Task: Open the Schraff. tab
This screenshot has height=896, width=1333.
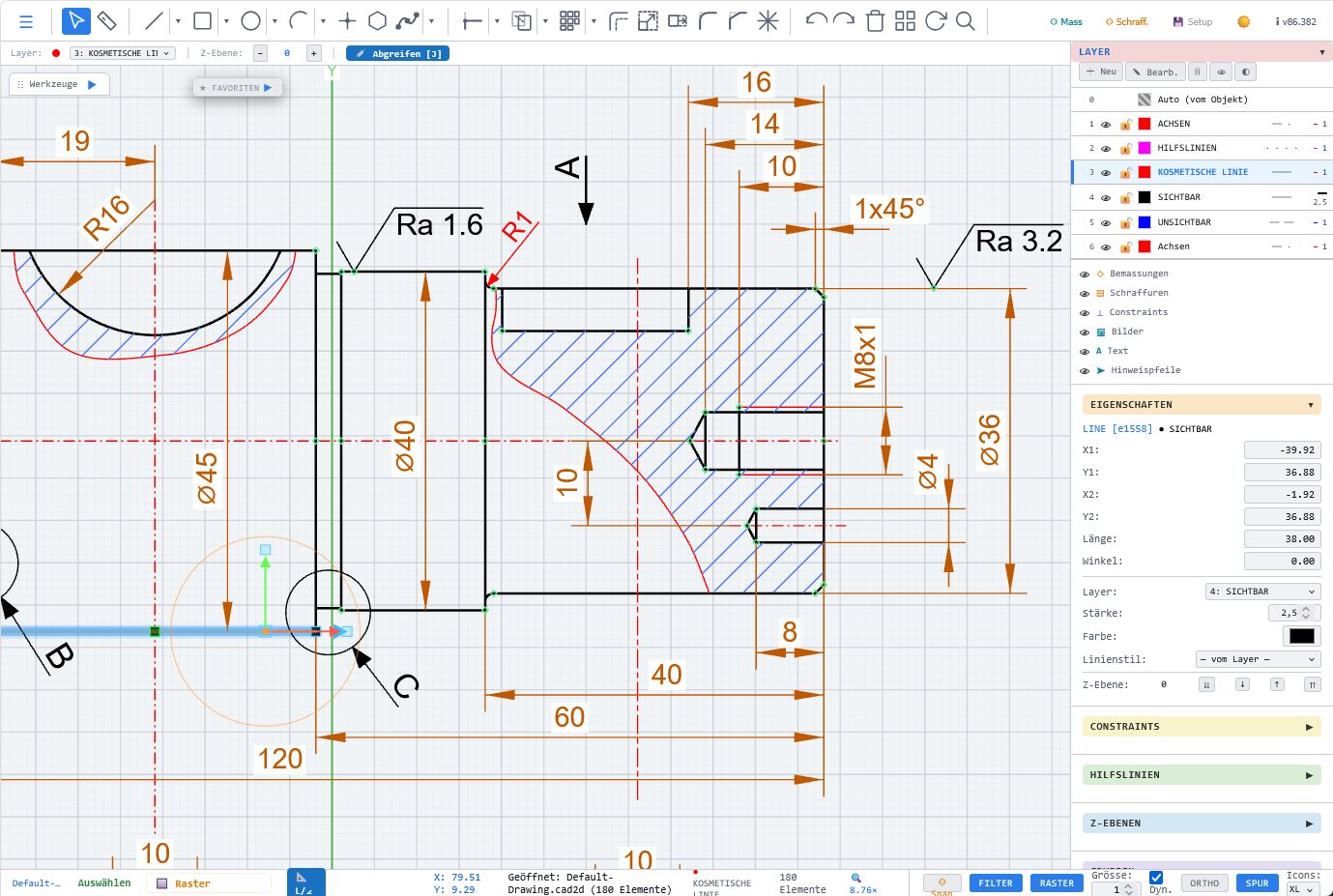Action: pyautogui.click(x=1126, y=21)
